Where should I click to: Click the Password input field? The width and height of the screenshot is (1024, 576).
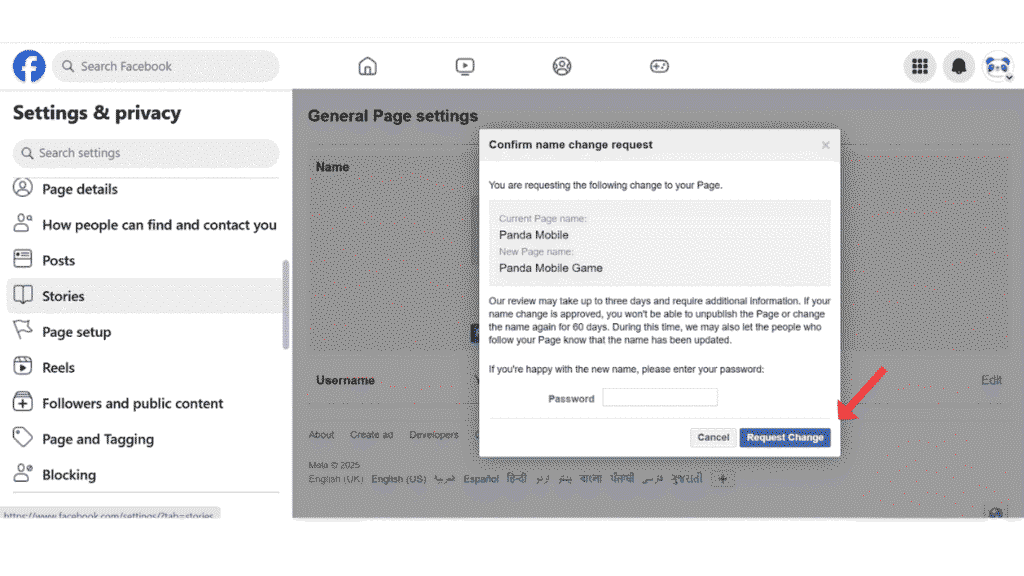[660, 398]
